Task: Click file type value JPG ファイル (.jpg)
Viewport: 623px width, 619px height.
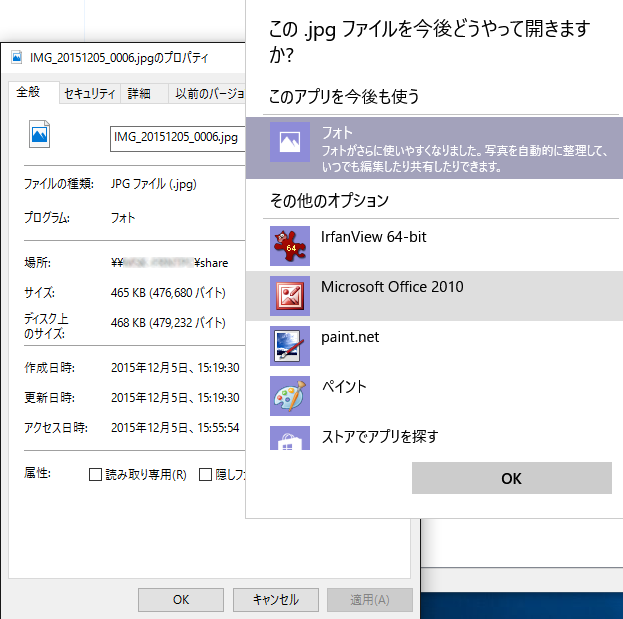Action: coord(153,184)
